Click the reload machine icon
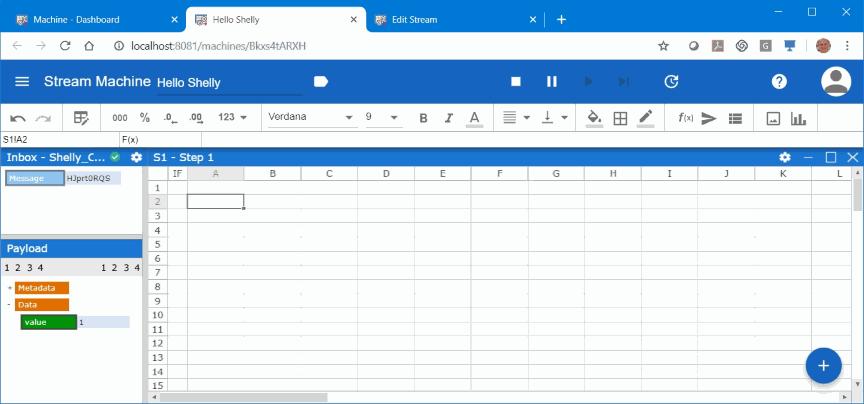Image resolution: width=864 pixels, height=404 pixels. (x=672, y=82)
